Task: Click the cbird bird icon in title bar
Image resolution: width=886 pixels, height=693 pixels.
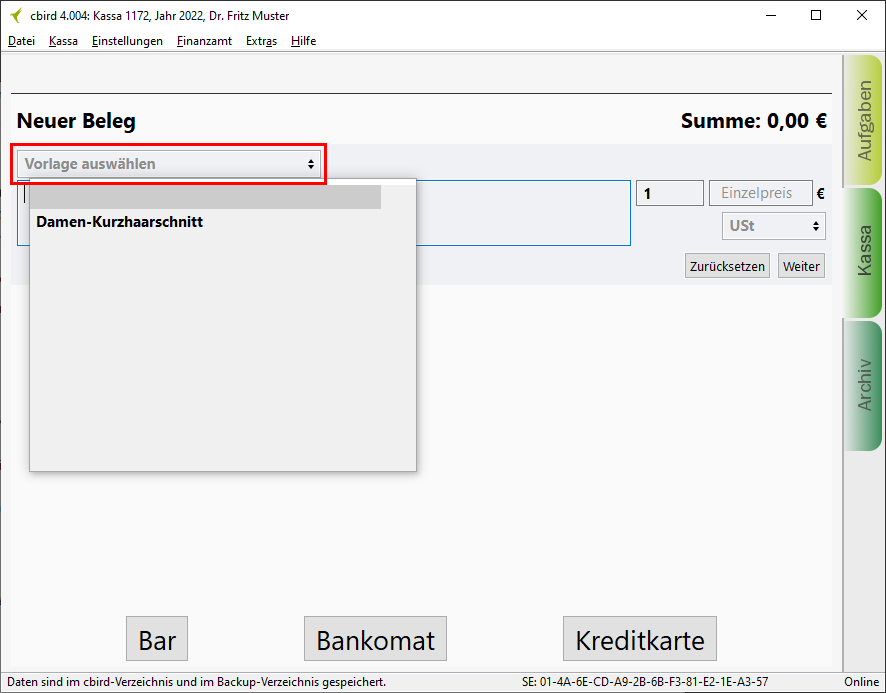Action: pyautogui.click(x=15, y=16)
